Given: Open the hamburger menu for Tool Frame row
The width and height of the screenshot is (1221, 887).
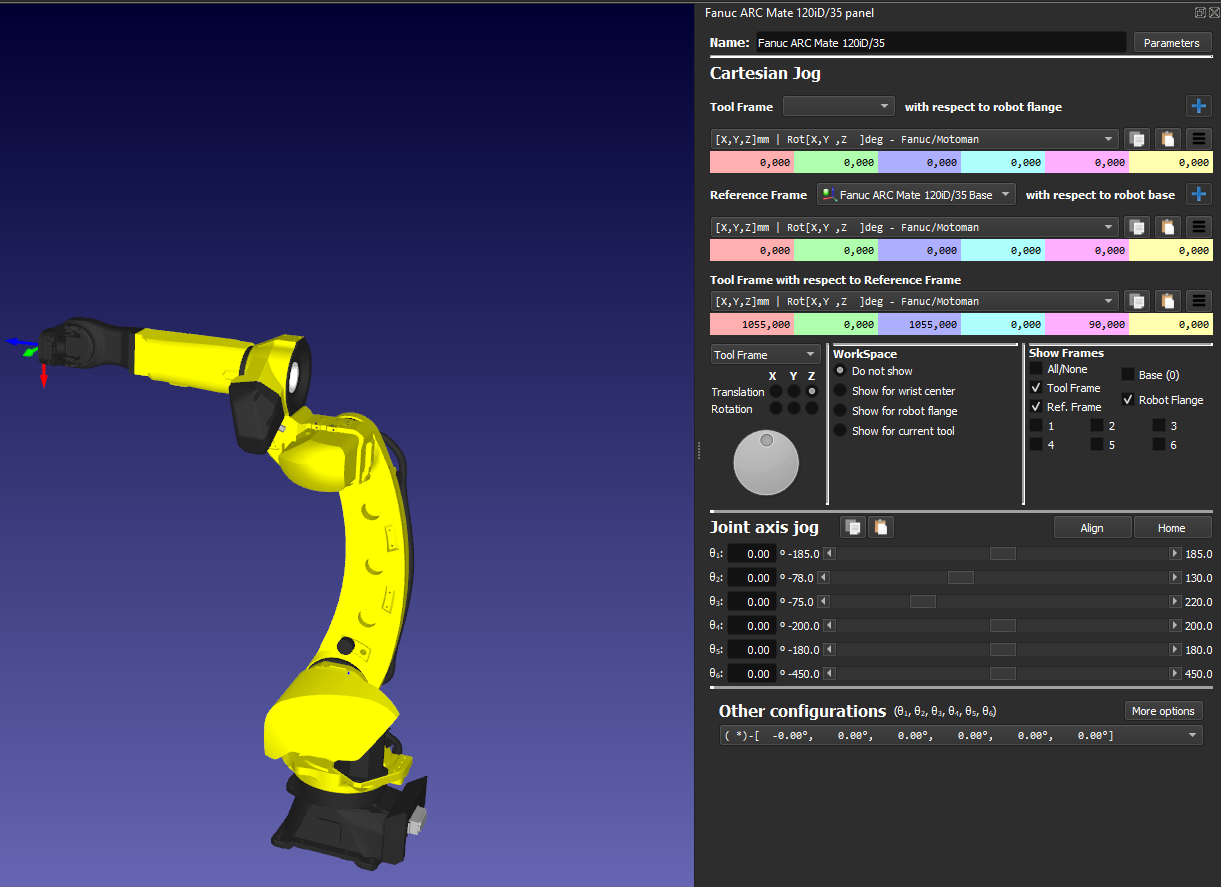Looking at the screenshot, I should tap(1200, 139).
